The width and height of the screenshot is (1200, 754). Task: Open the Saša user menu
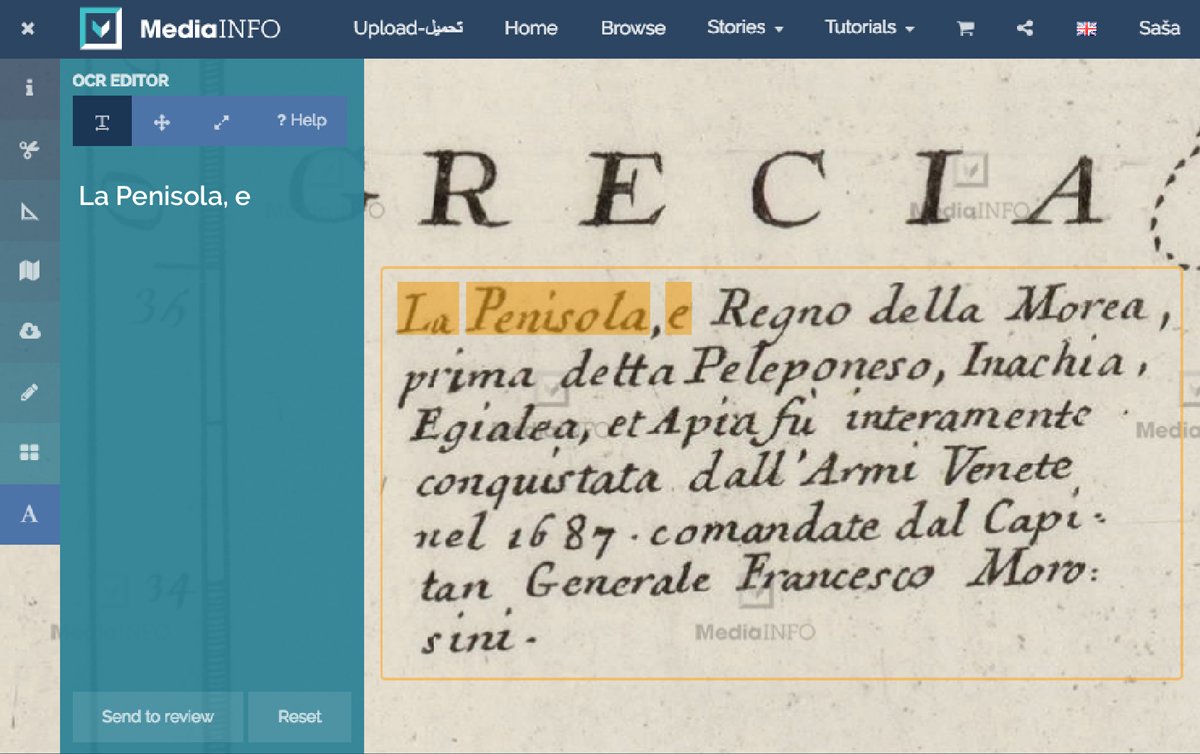1159,28
